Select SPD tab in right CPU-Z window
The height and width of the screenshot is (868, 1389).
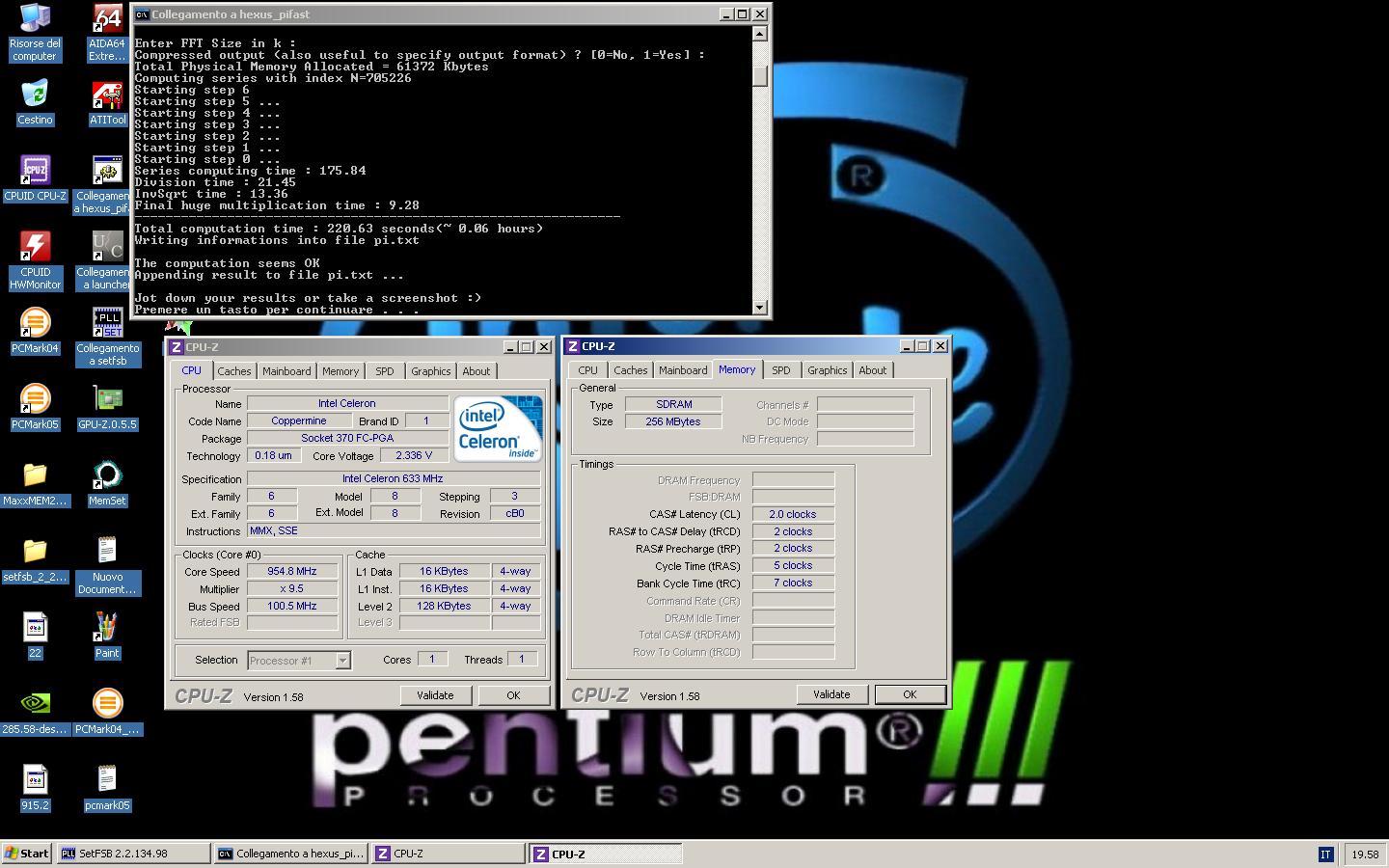tap(781, 370)
